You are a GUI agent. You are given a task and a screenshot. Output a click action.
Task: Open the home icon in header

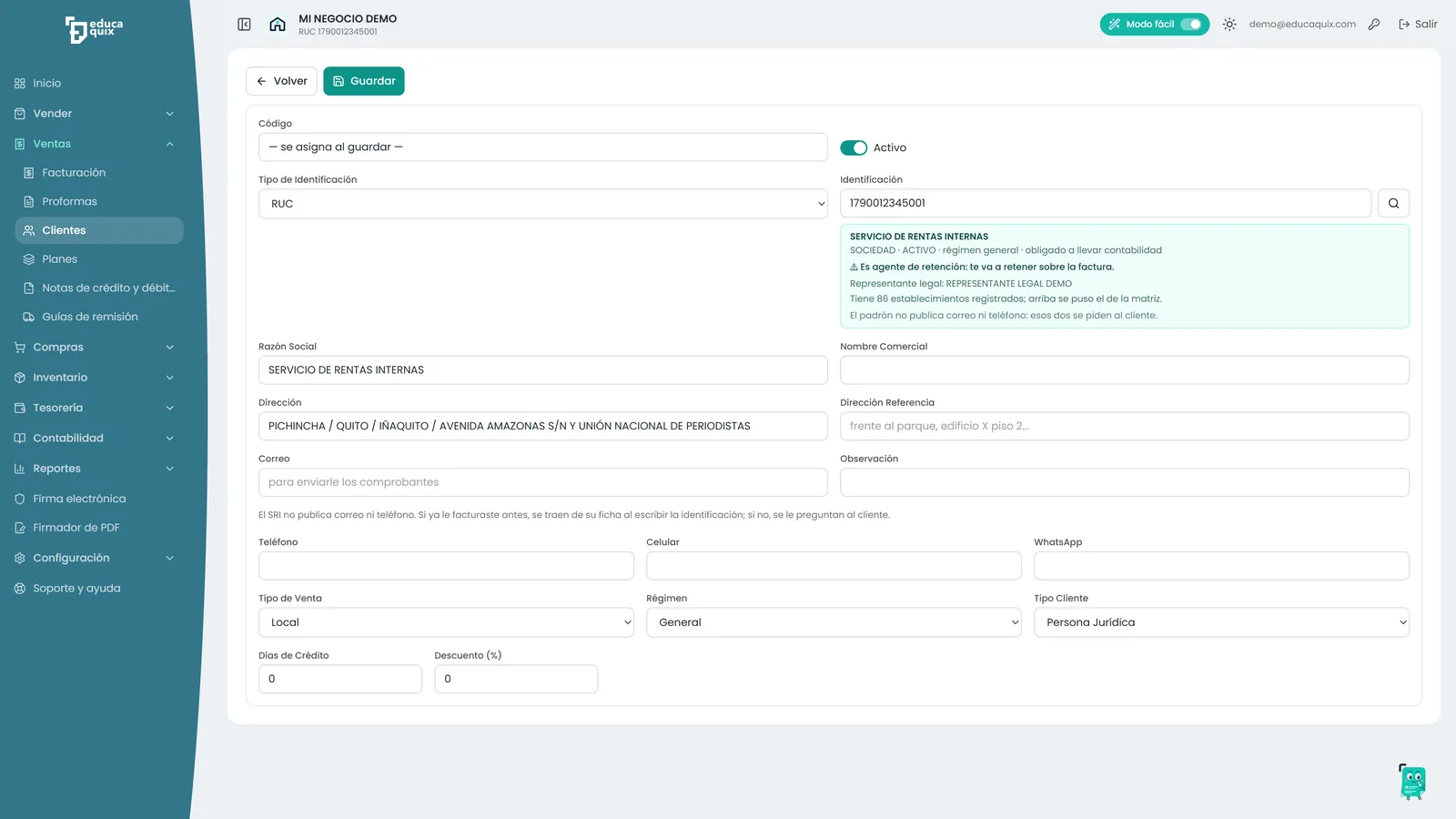click(x=278, y=25)
